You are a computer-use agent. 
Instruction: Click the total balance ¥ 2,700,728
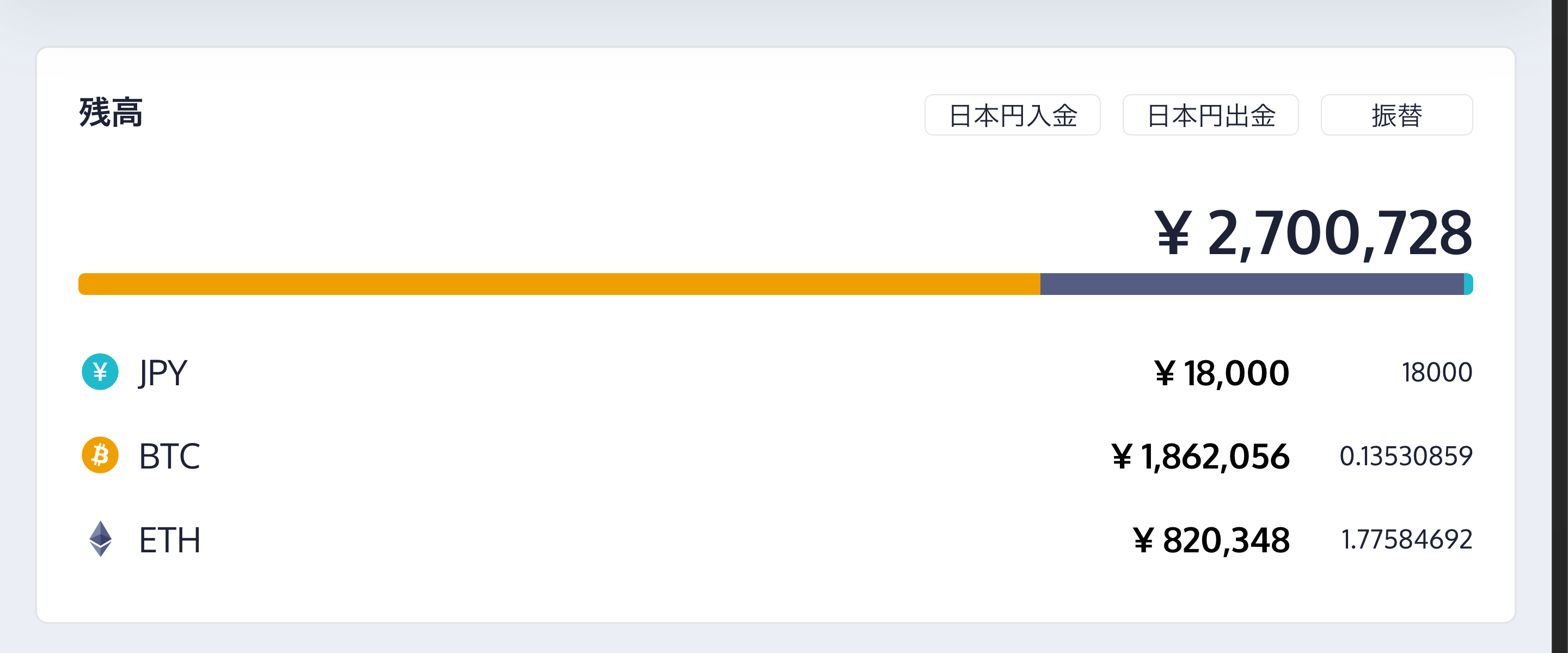1313,233
